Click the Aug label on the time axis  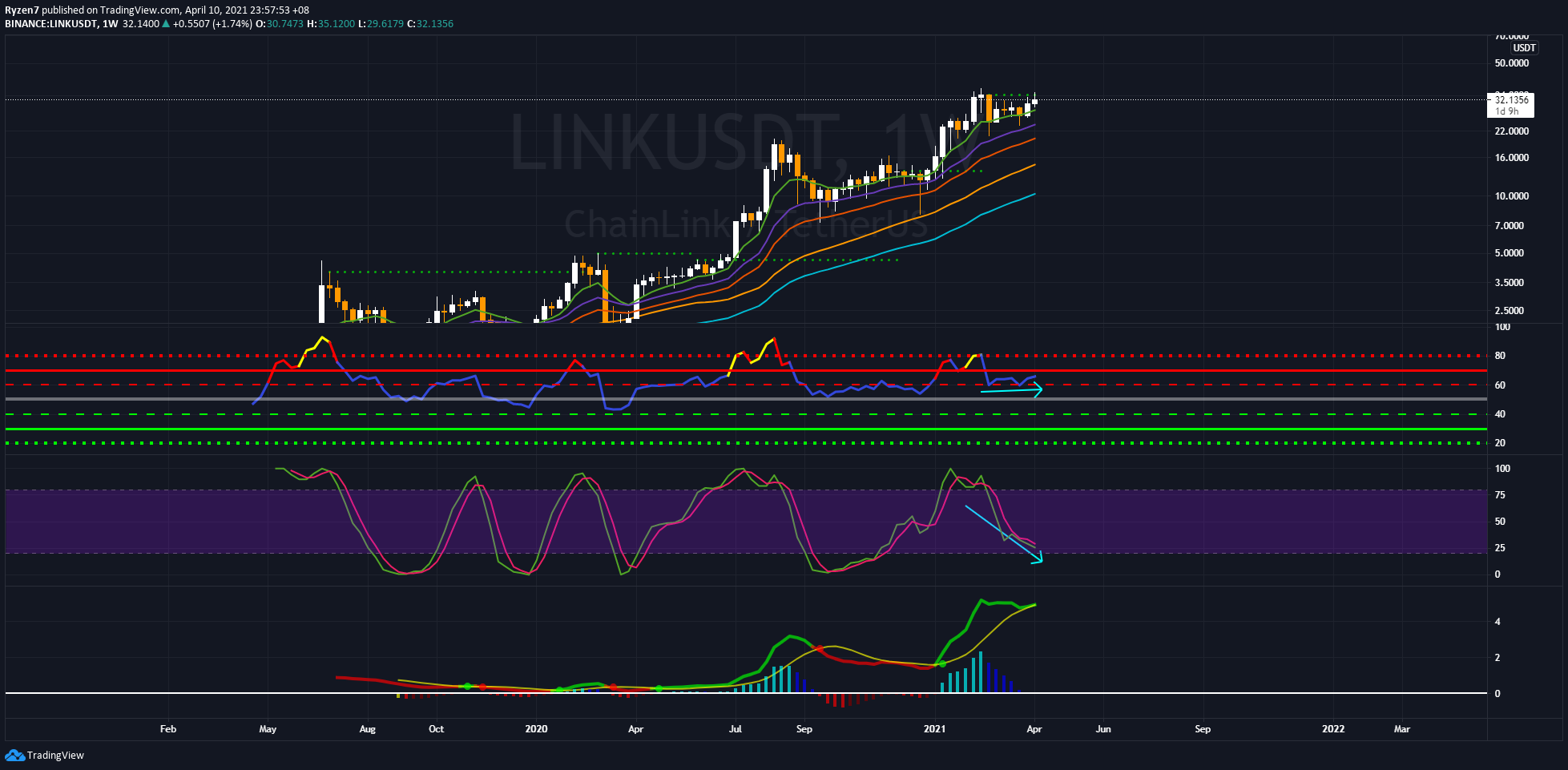367,729
